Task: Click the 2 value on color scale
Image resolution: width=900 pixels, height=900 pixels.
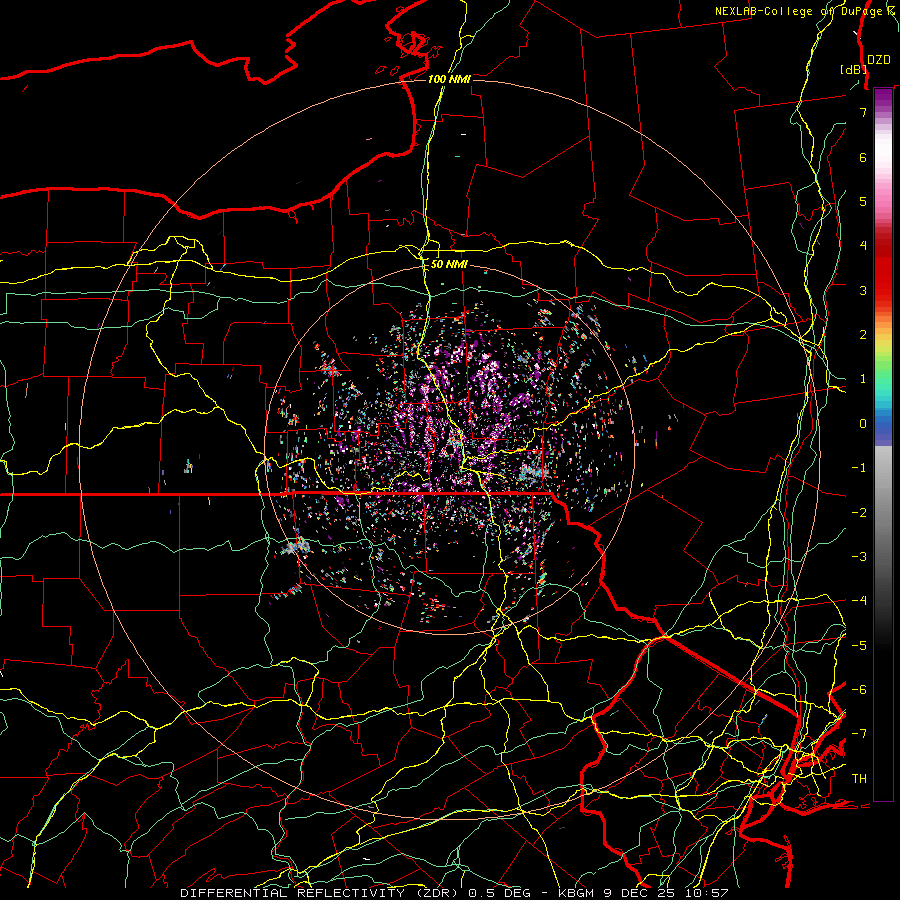Action: 863,335
